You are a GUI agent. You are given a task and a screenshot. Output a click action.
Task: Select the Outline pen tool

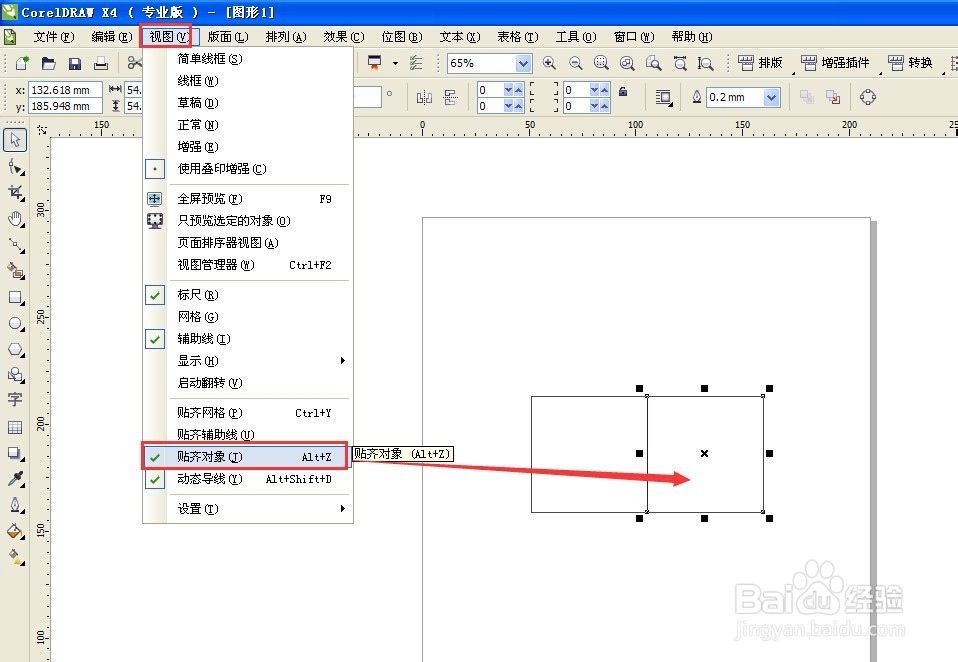(15, 505)
